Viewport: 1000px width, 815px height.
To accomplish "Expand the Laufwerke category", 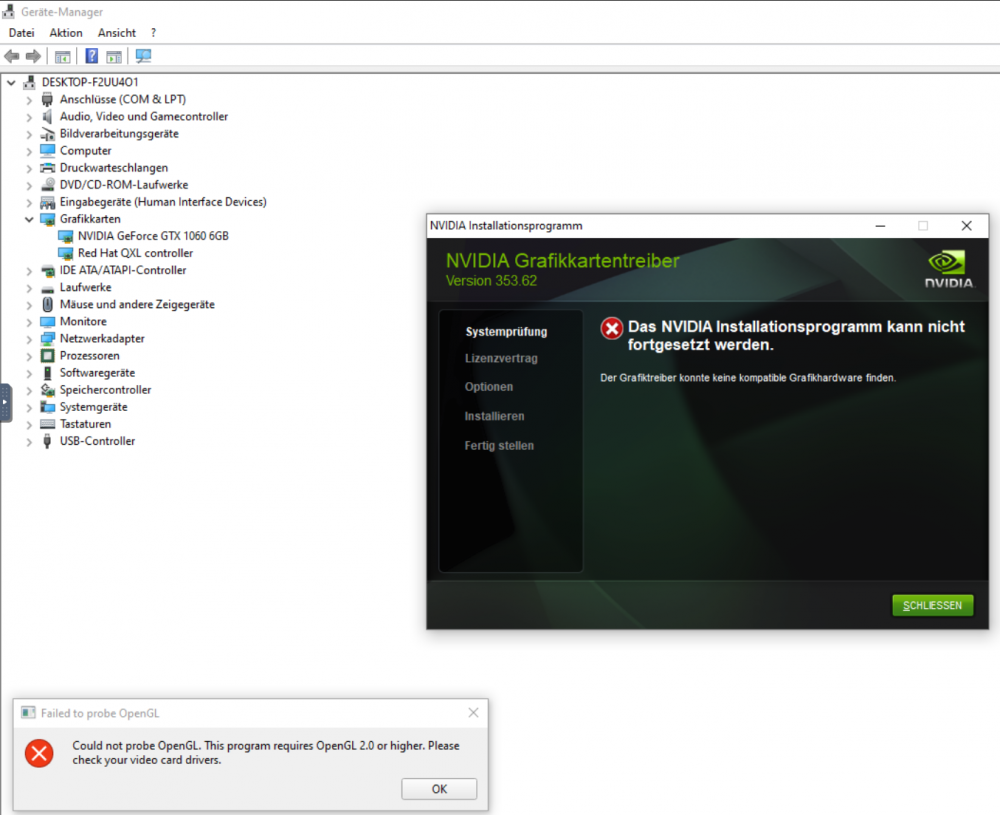I will pyautogui.click(x=29, y=288).
